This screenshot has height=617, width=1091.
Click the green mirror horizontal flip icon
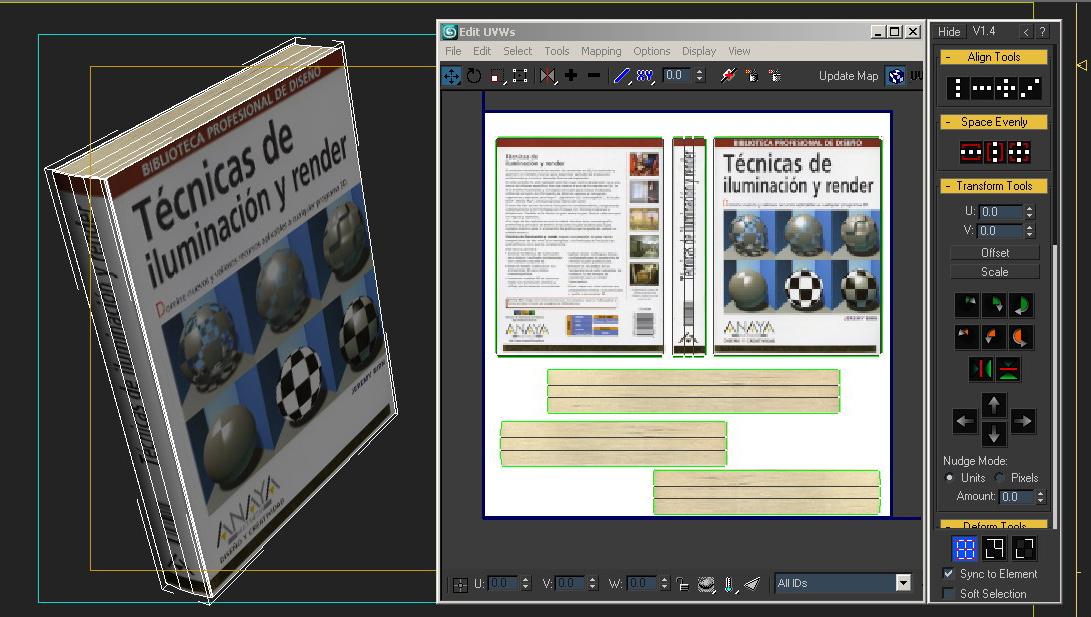981,369
